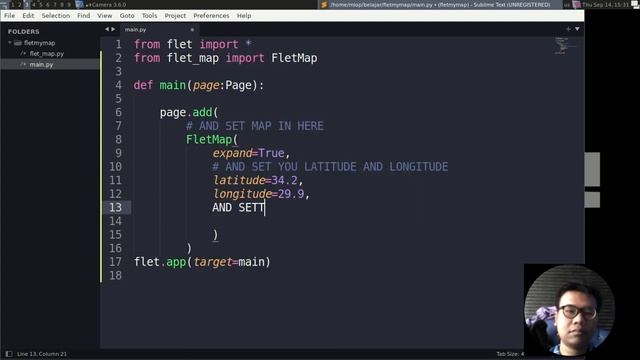Select the fletmymap folder in sidebar
The width and height of the screenshot is (640, 360).
click(40, 43)
